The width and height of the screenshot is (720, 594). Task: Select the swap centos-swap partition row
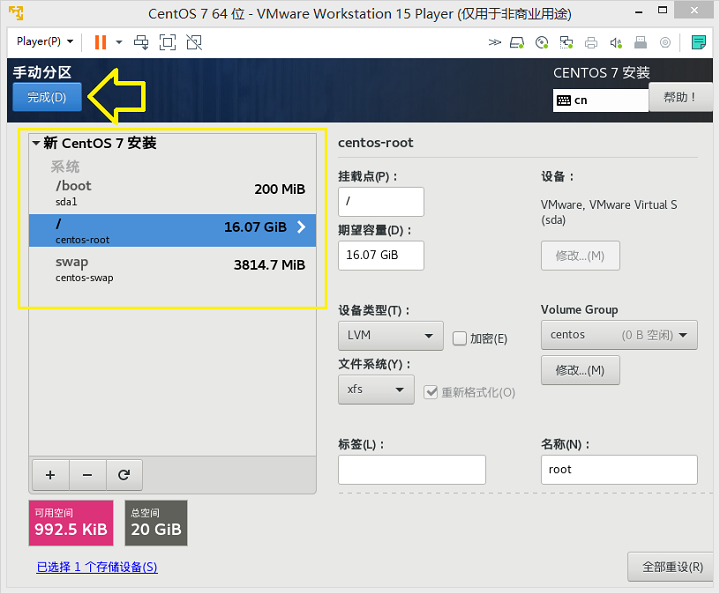point(172,269)
